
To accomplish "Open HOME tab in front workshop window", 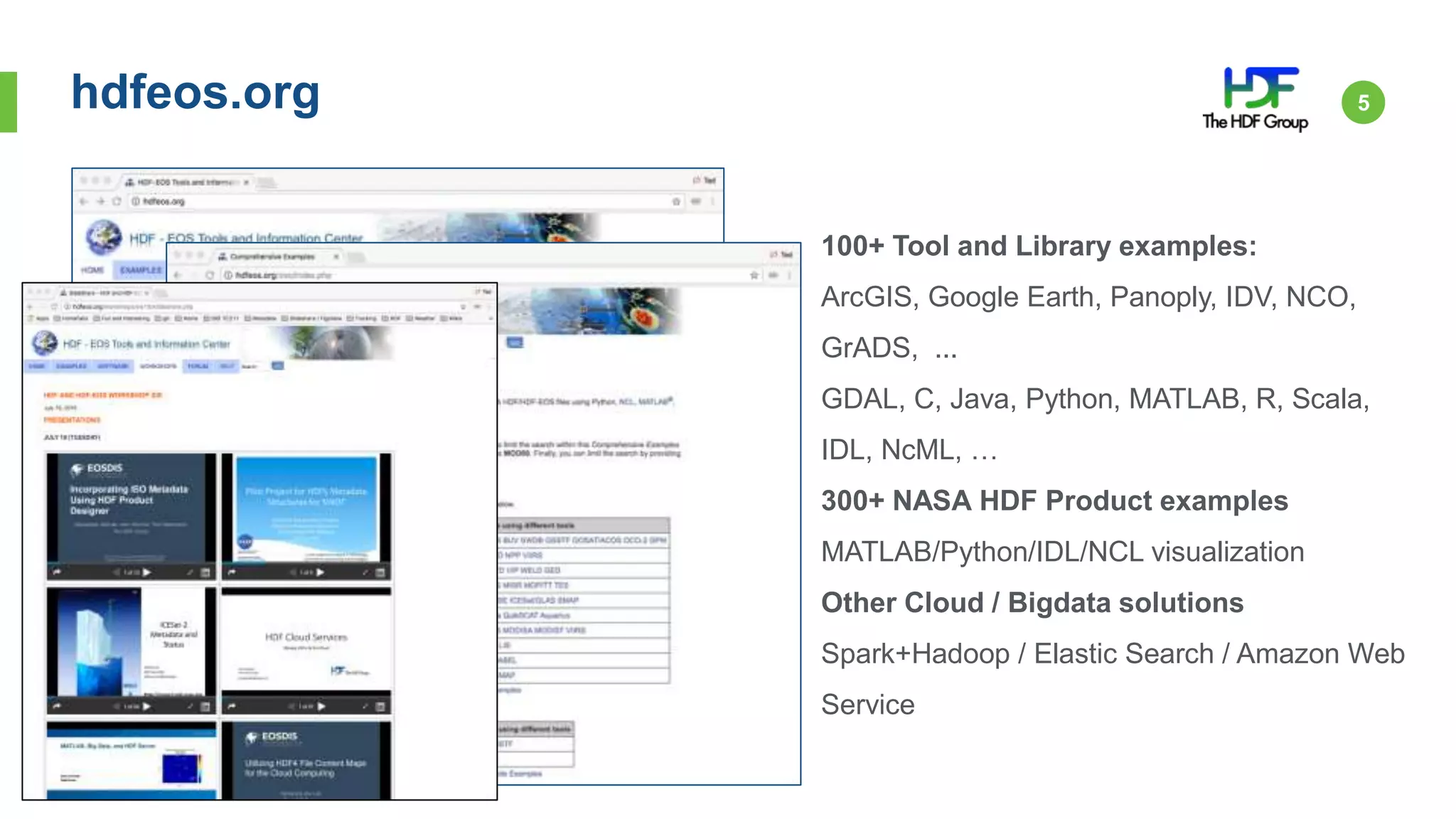I will [x=37, y=366].
